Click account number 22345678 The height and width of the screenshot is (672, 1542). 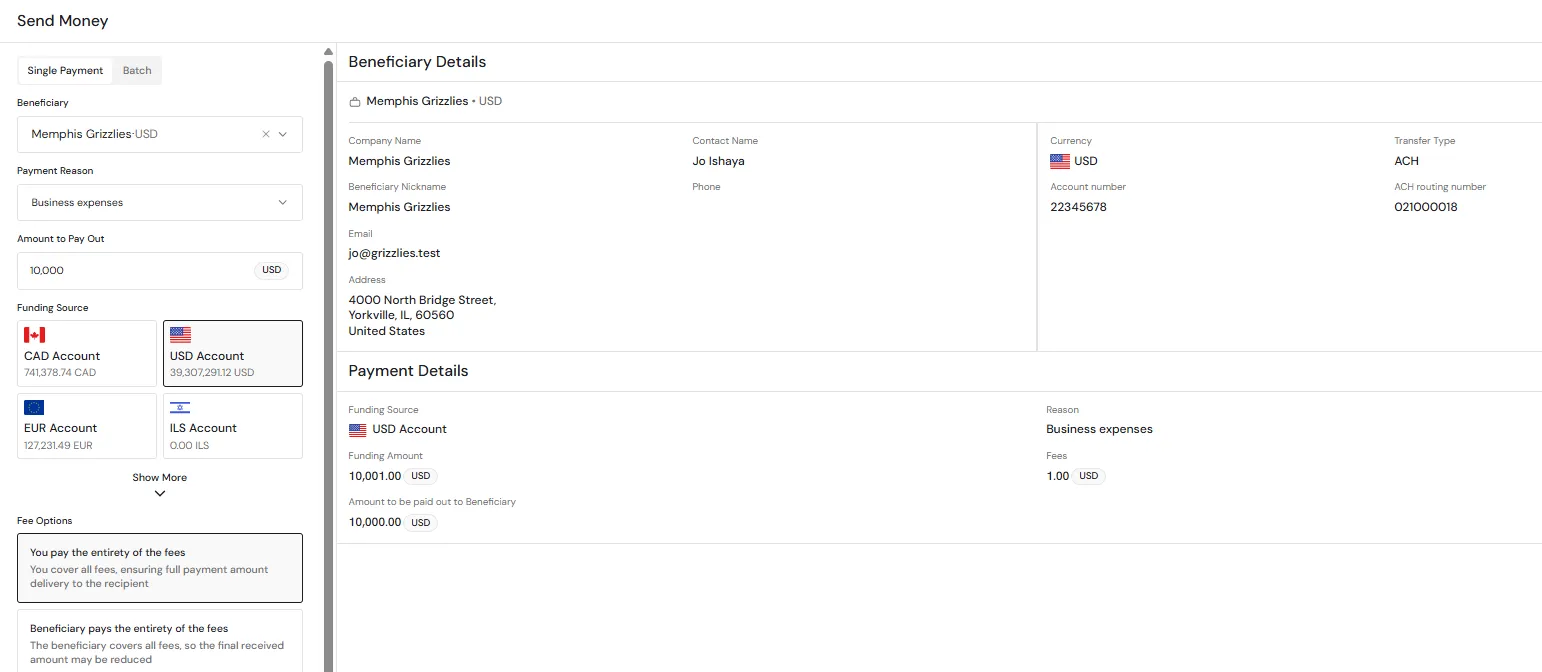(1078, 207)
